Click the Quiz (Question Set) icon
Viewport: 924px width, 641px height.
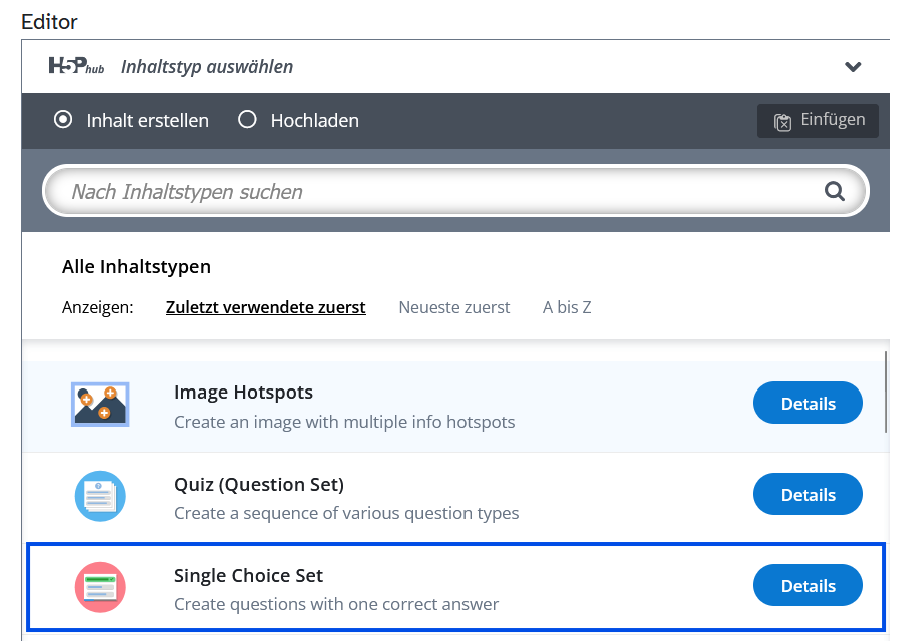(x=100, y=495)
